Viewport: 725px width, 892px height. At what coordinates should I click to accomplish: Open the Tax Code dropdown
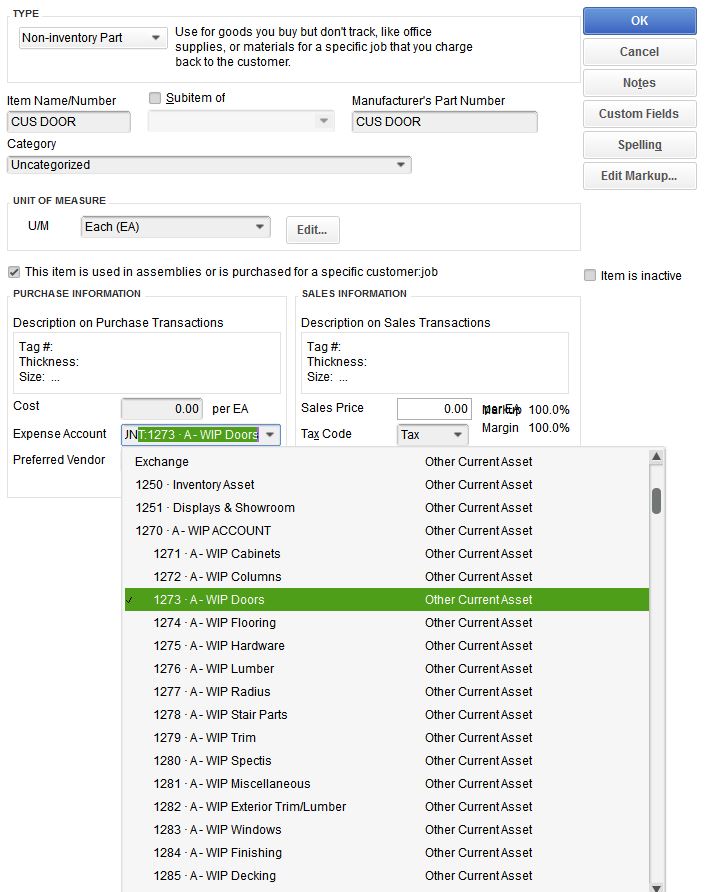click(458, 435)
